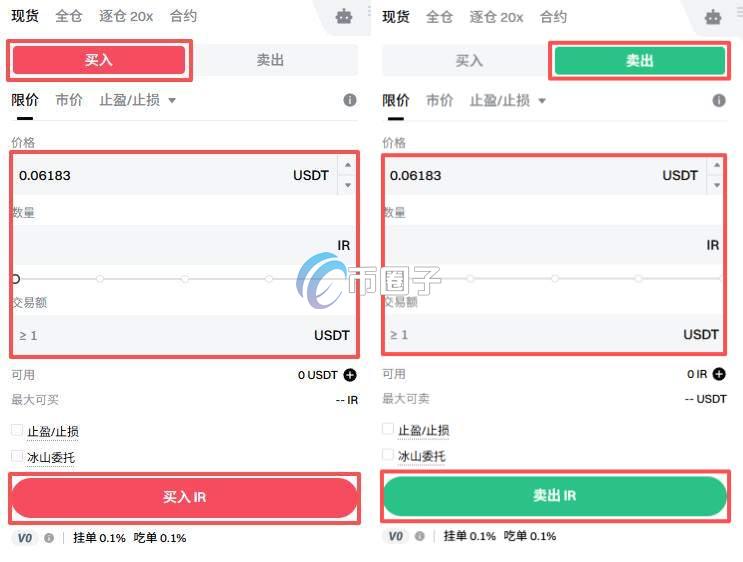743x562 pixels.
Task: Enable 冰山委托 checkbox in sell panel
Action: pyautogui.click(x=388, y=454)
